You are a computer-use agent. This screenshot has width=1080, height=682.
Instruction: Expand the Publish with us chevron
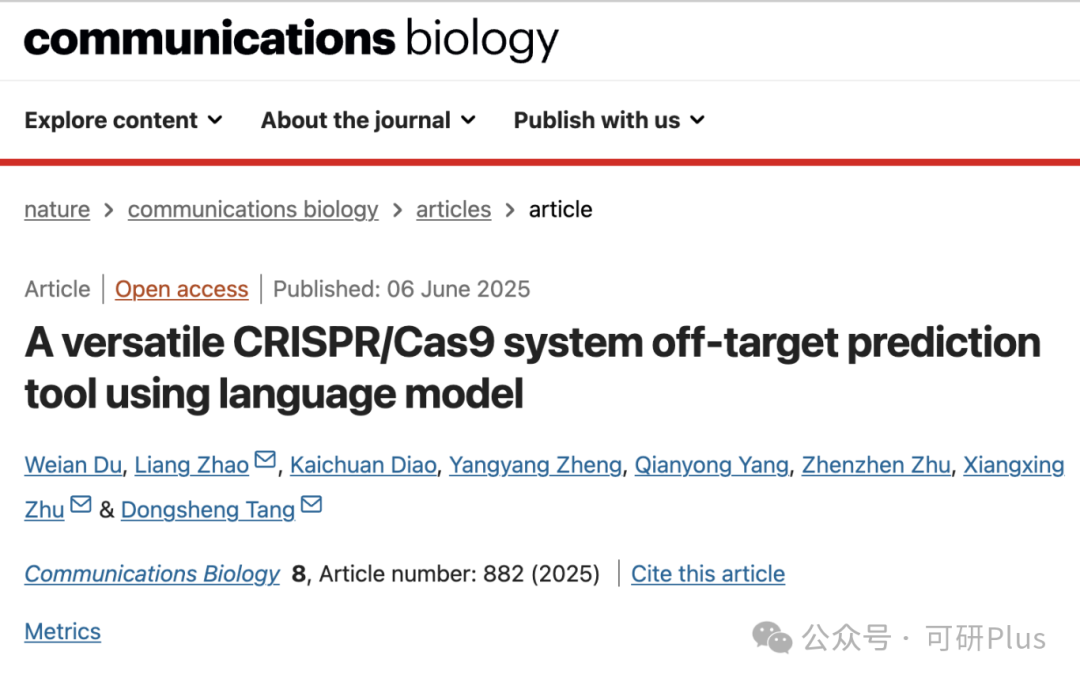point(698,120)
